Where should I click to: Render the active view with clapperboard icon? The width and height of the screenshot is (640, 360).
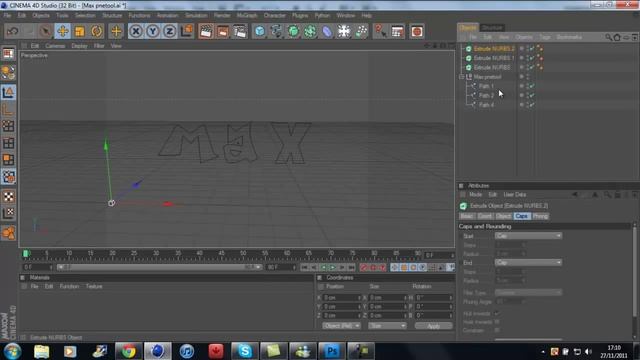pyautogui.click(x=206, y=31)
